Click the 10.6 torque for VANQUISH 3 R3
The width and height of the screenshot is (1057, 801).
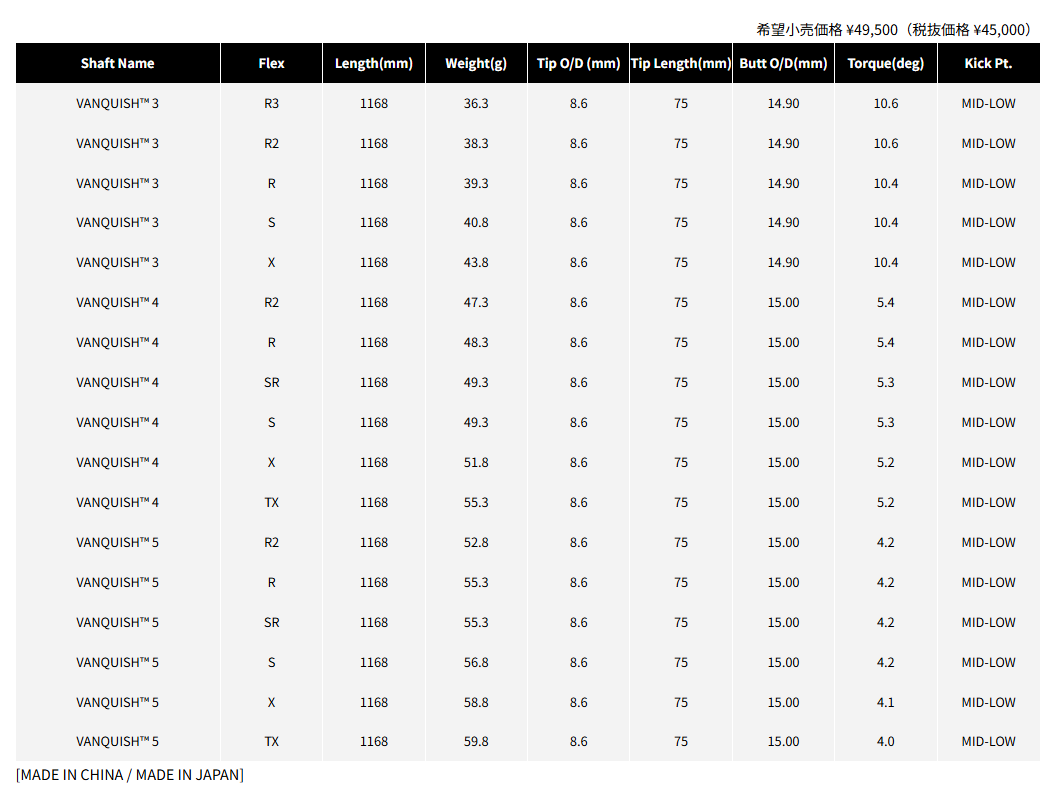886,103
